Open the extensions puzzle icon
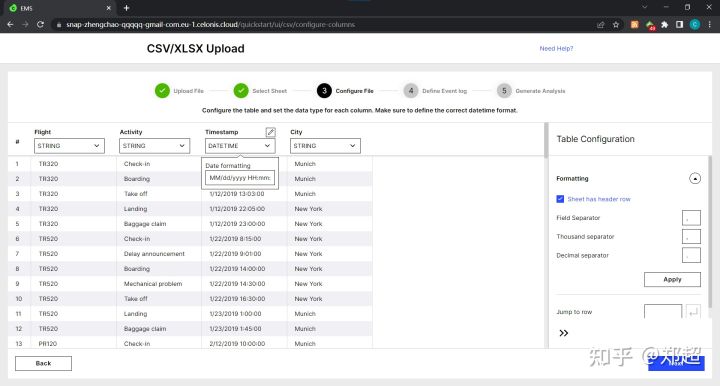The width and height of the screenshot is (720, 386). (664, 25)
